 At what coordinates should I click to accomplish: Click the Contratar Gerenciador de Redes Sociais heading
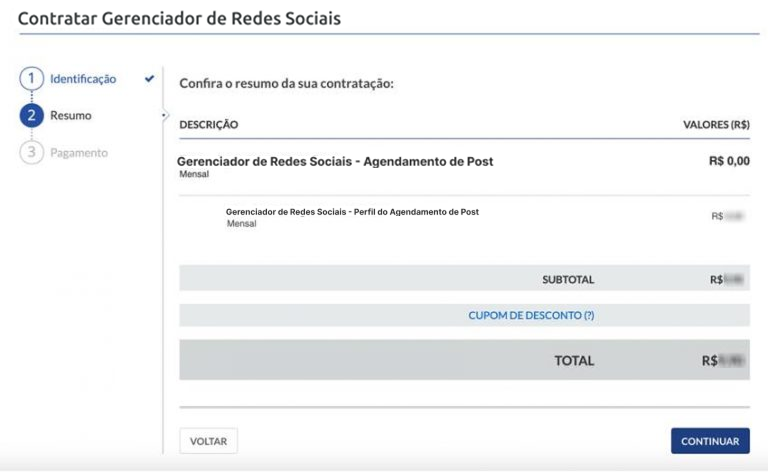[179, 19]
